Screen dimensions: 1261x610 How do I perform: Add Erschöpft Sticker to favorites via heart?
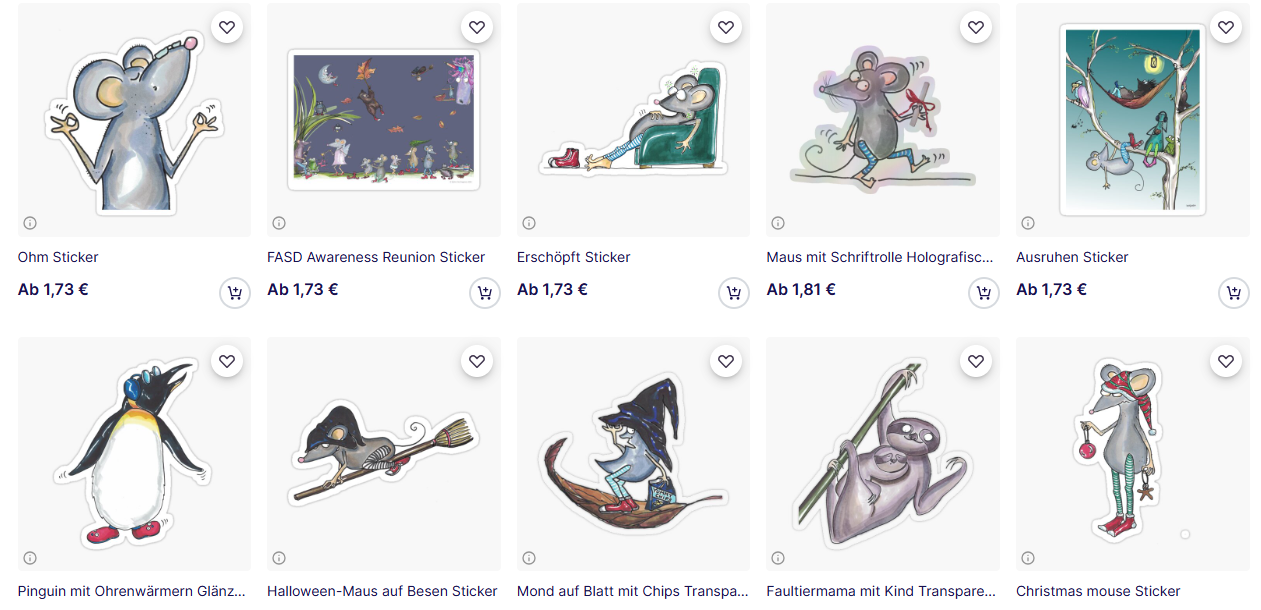coord(726,27)
